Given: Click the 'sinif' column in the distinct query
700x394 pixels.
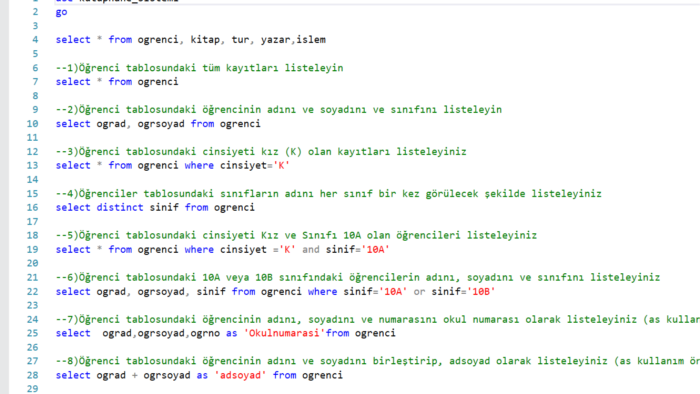Looking at the screenshot, I should [x=164, y=207].
